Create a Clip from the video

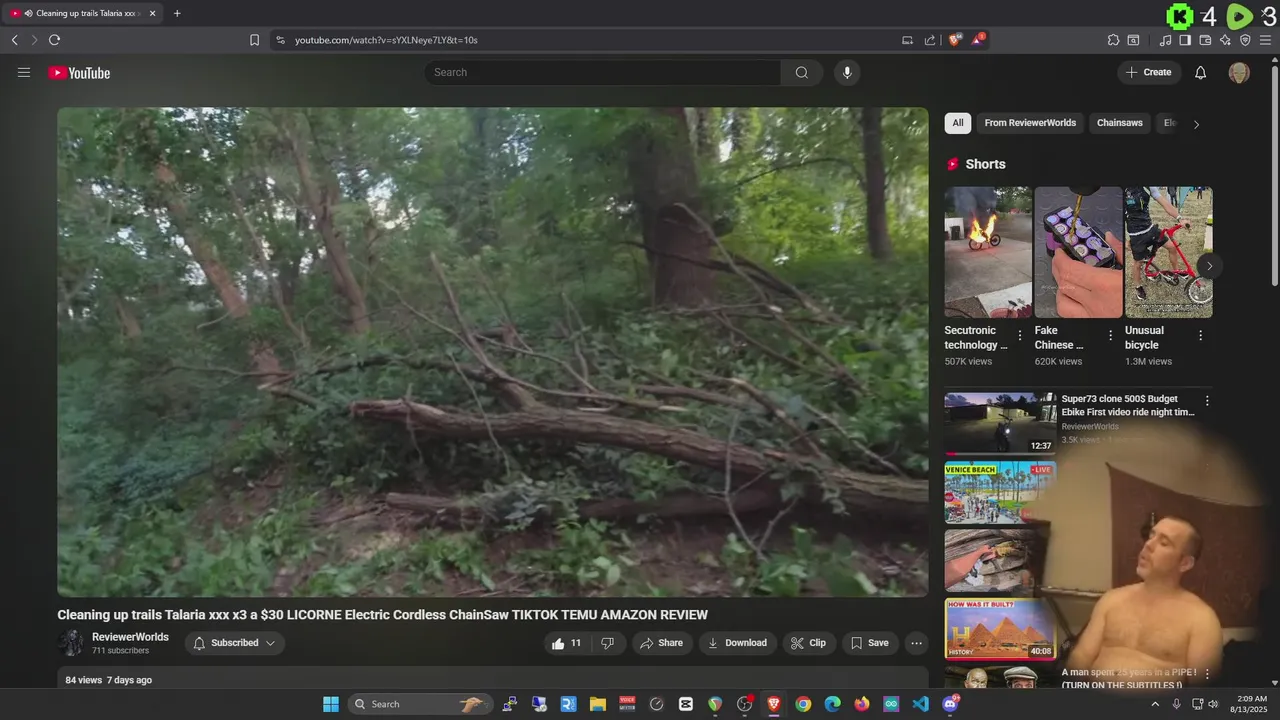(x=808, y=643)
